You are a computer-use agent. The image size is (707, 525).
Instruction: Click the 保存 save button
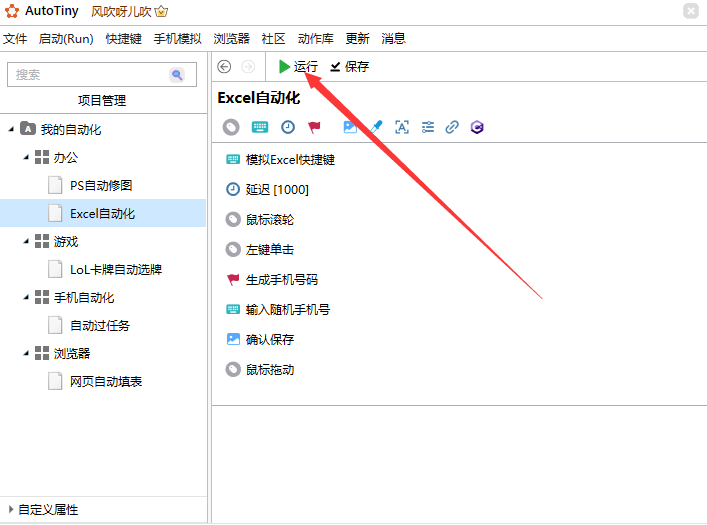click(349, 67)
